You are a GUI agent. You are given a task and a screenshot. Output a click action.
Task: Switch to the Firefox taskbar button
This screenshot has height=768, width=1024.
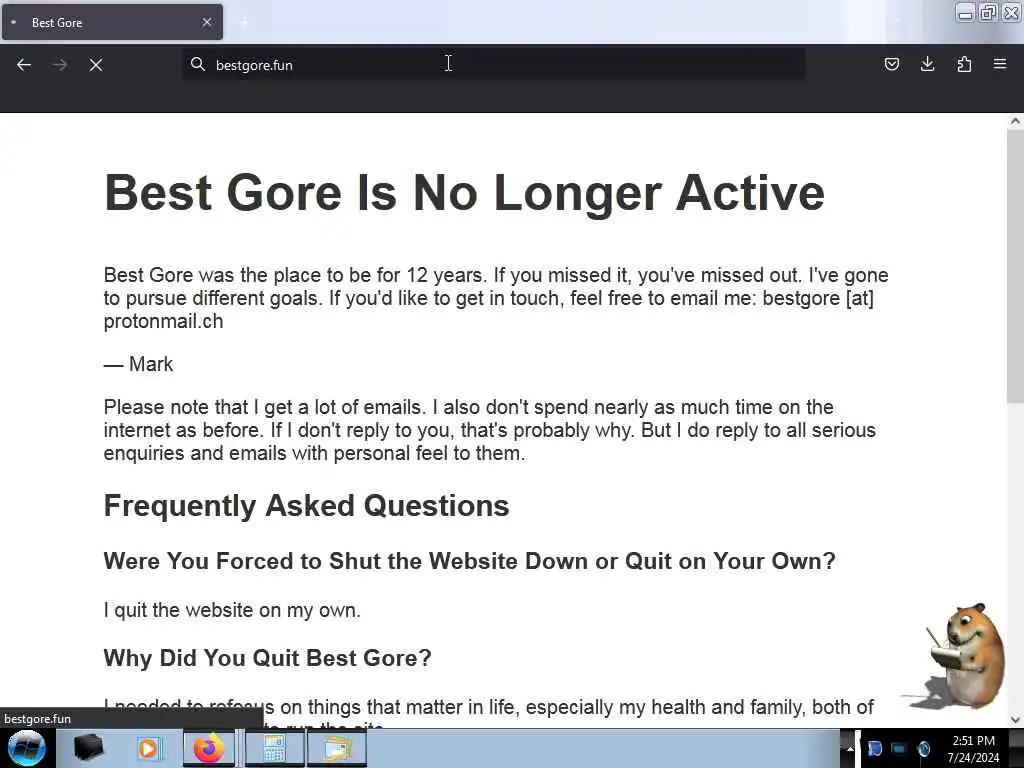pyautogui.click(x=208, y=748)
